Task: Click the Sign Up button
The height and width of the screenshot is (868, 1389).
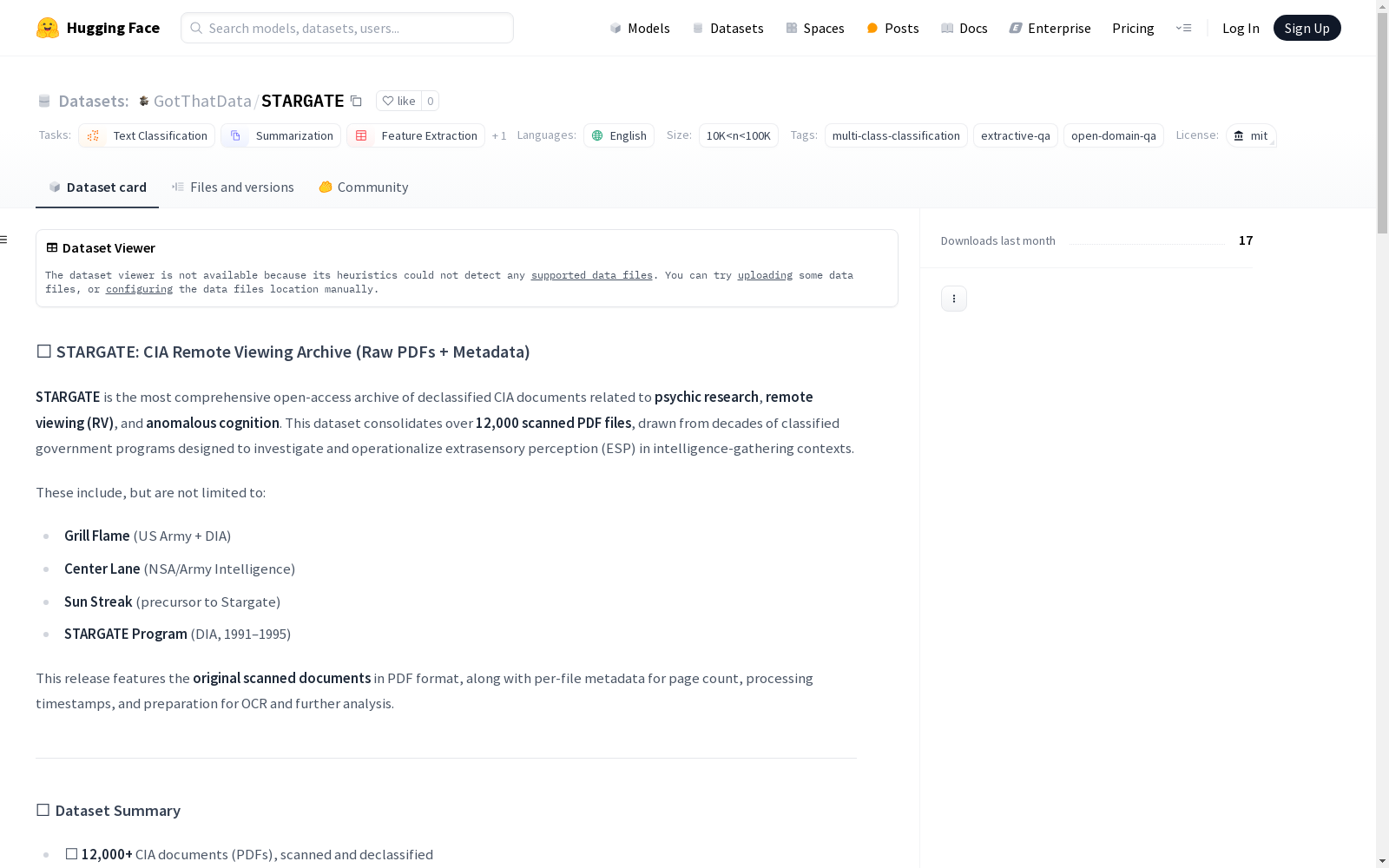Action: click(1307, 28)
